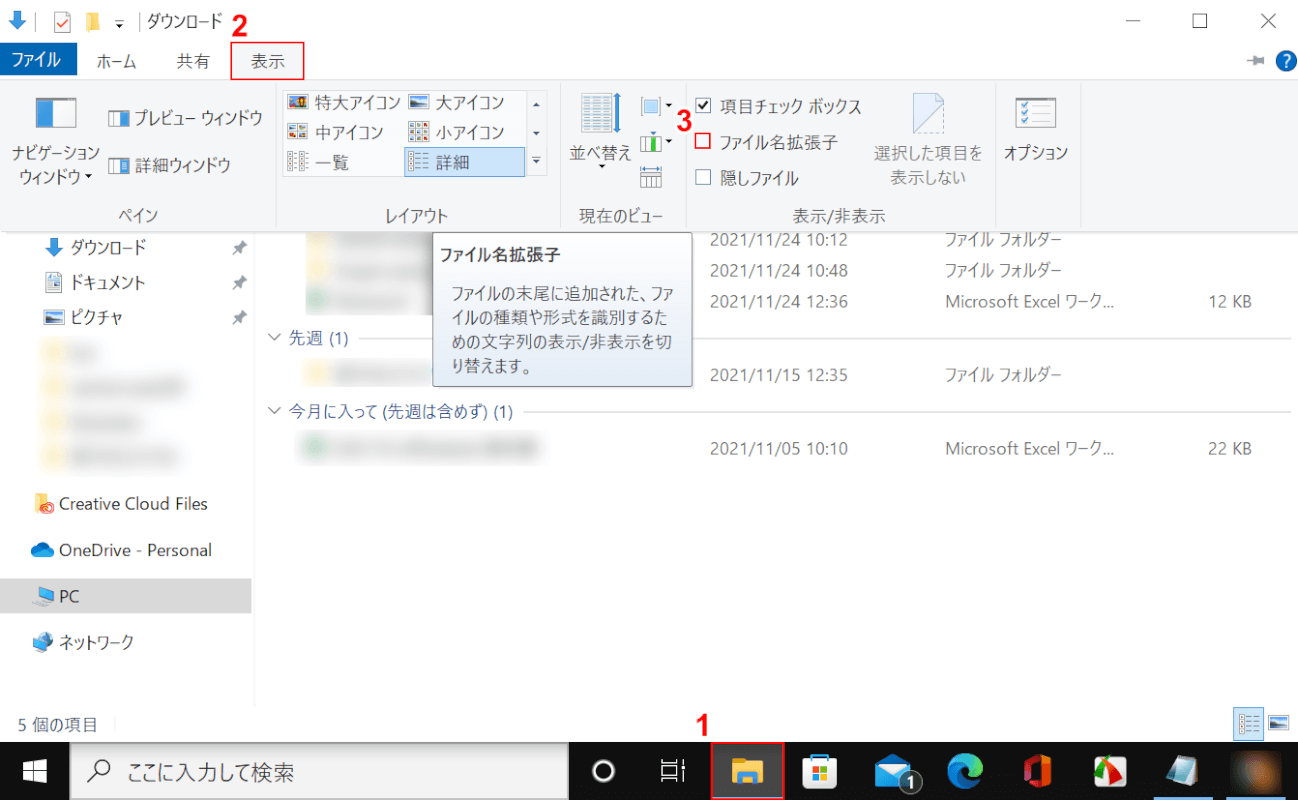Open the Add columns dropdown icon
Image resolution: width=1298 pixels, height=800 pixels.
(x=656, y=141)
